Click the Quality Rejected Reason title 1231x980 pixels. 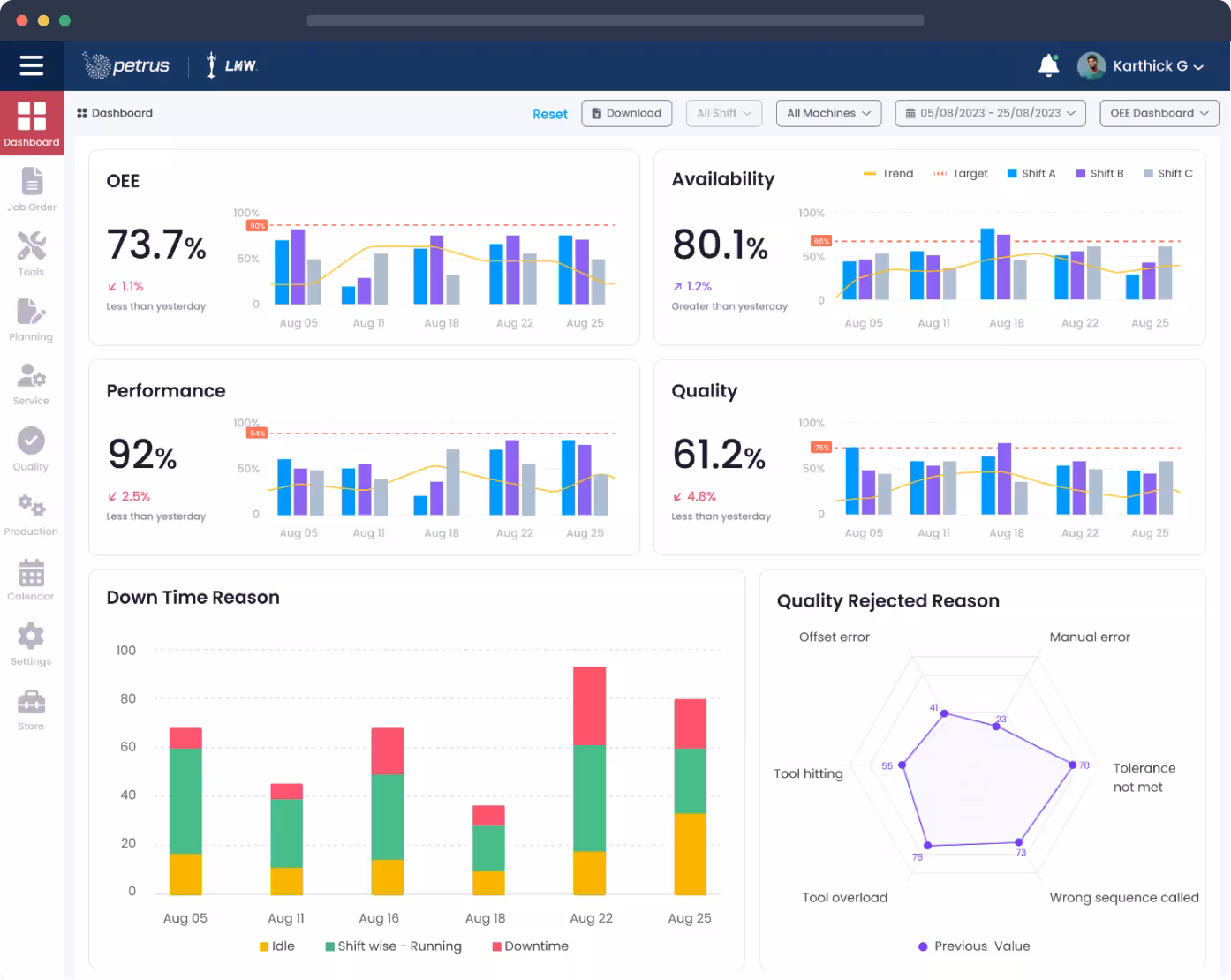pyautogui.click(x=888, y=601)
